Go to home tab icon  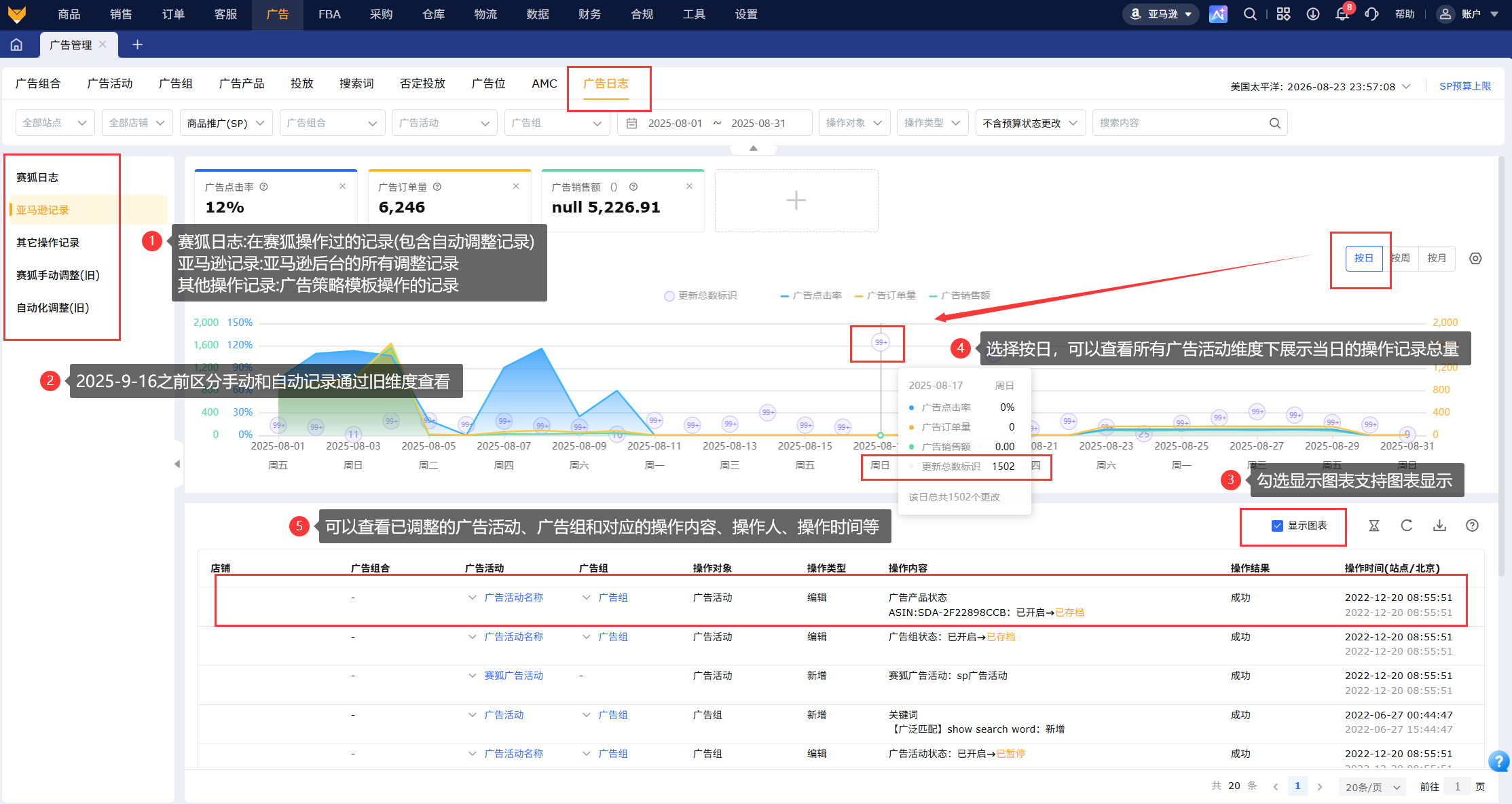pyautogui.click(x=16, y=45)
